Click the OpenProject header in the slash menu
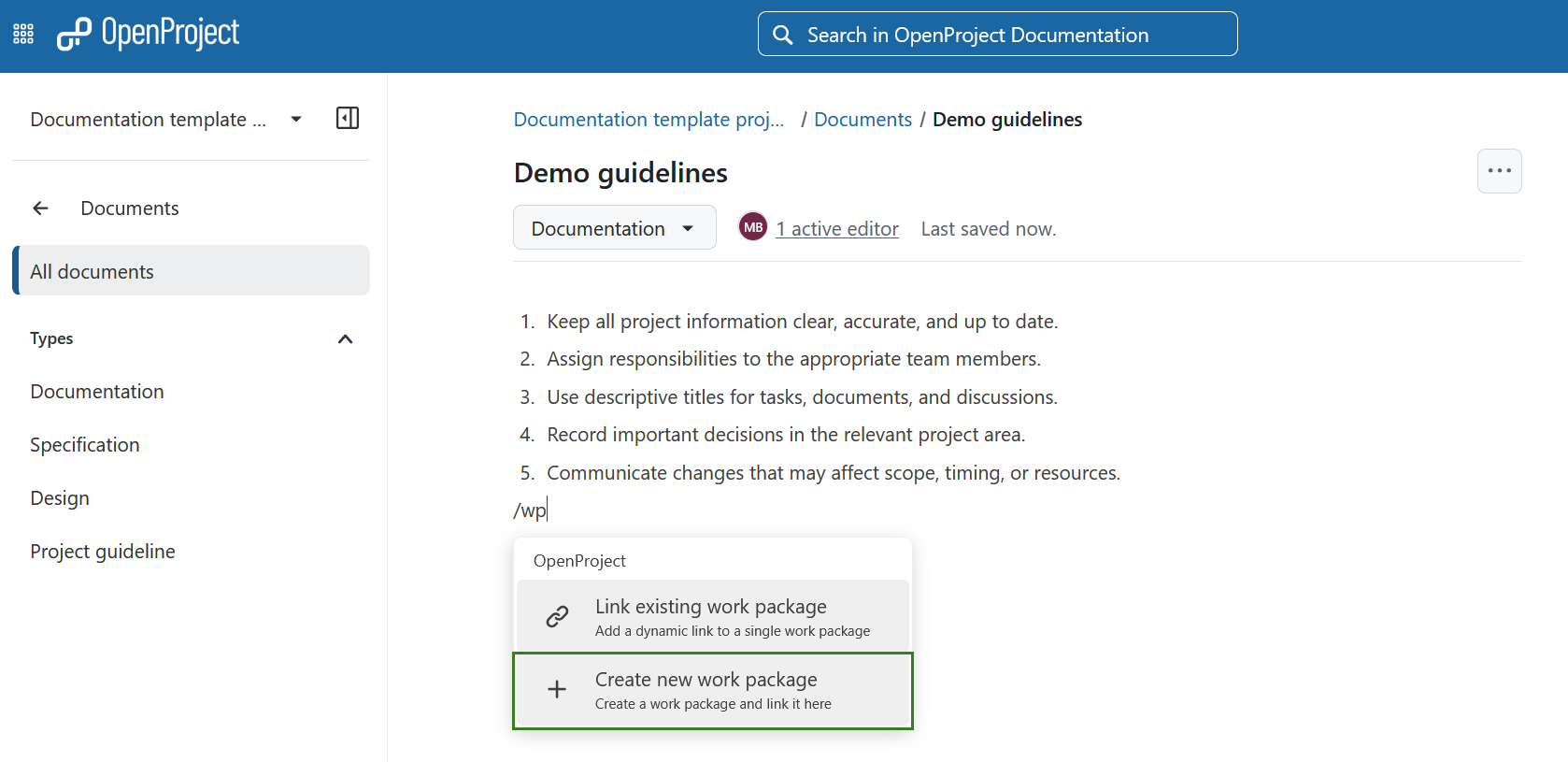Image resolution: width=1568 pixels, height=762 pixels. click(579, 561)
